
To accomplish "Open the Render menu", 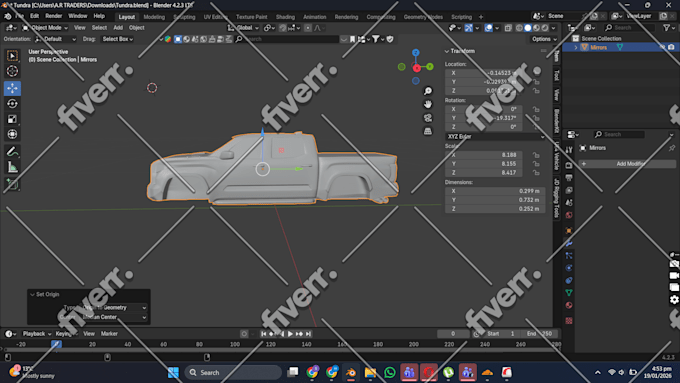I will click(x=54, y=16).
